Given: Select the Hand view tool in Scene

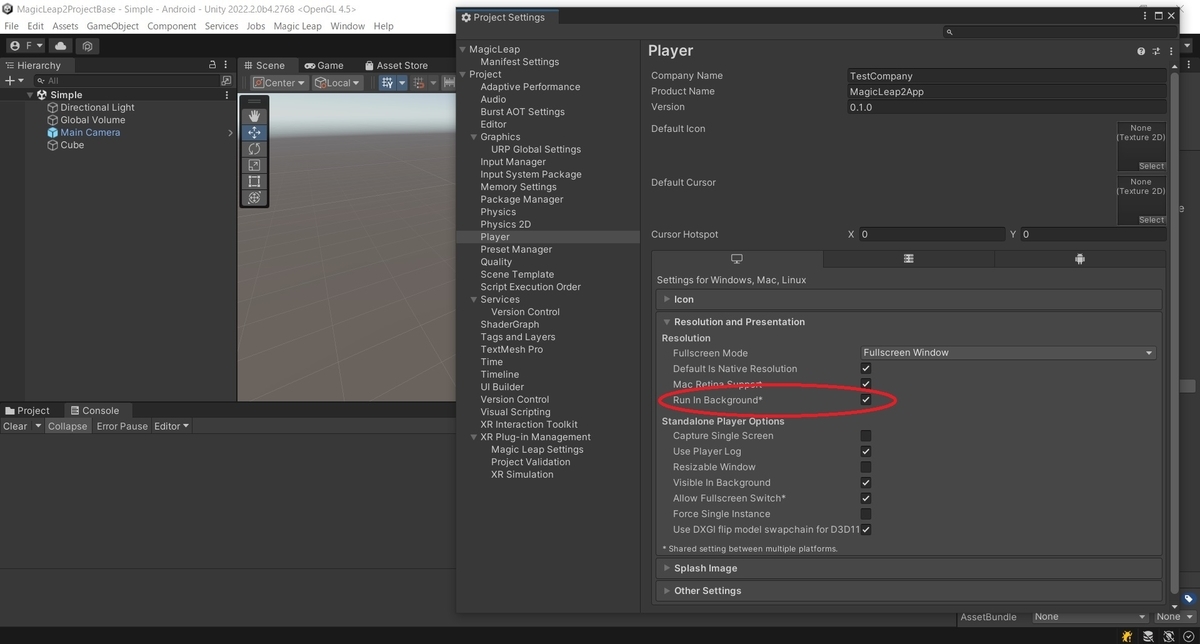Looking at the screenshot, I should tap(254, 116).
